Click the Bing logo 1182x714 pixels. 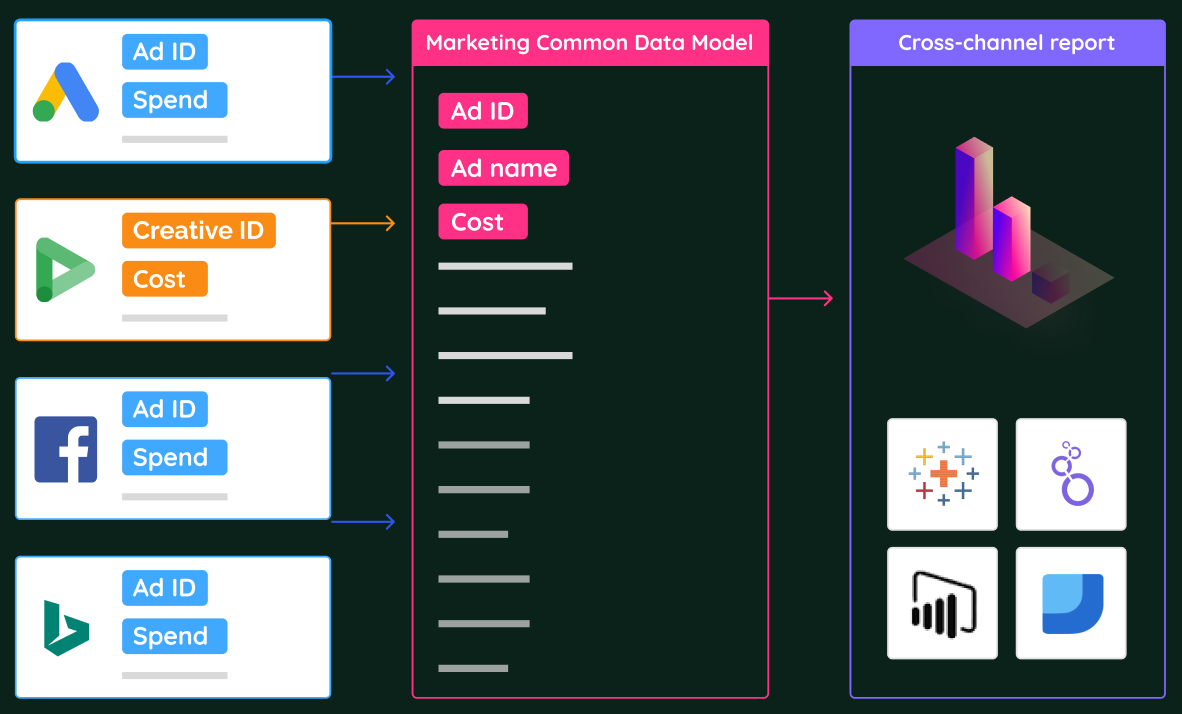(66, 628)
